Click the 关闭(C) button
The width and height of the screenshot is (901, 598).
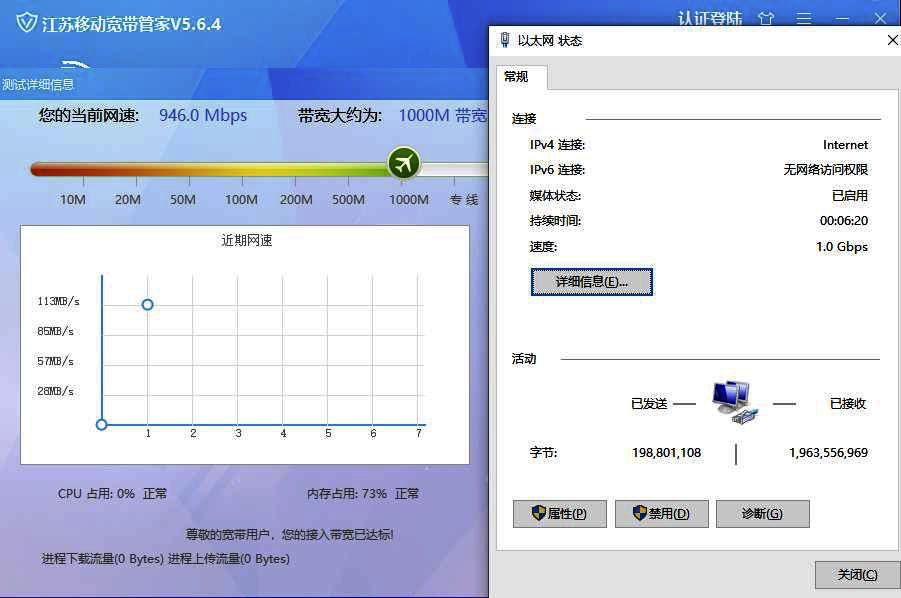point(855,575)
